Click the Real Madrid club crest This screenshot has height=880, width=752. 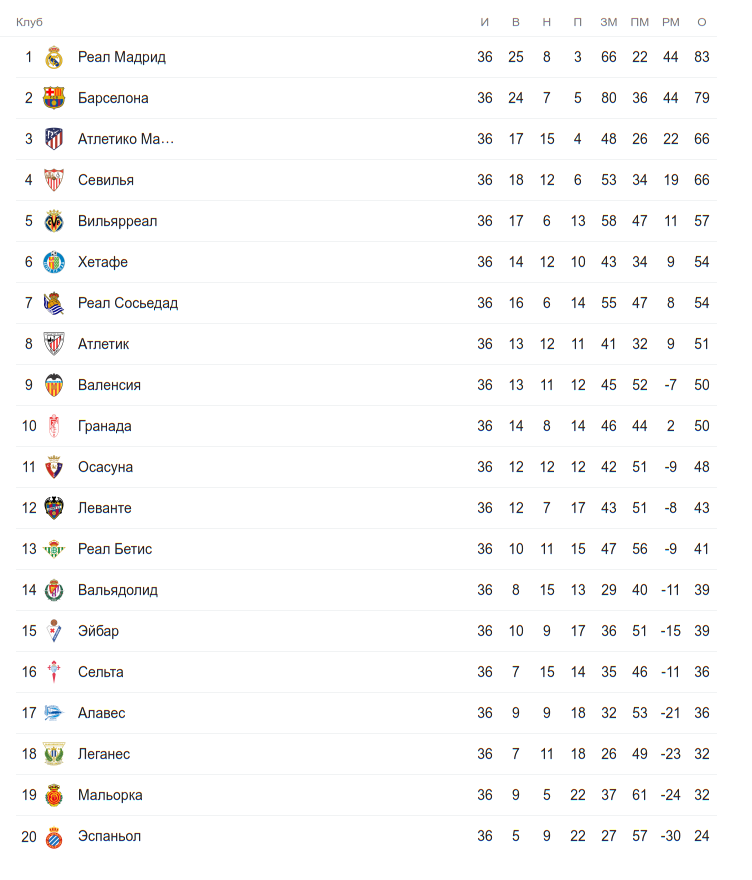[54, 58]
